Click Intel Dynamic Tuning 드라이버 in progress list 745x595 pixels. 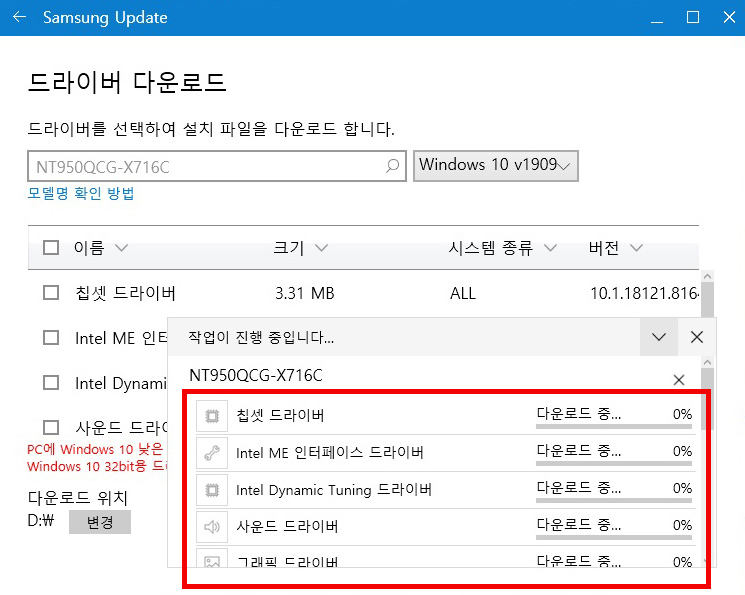334,490
